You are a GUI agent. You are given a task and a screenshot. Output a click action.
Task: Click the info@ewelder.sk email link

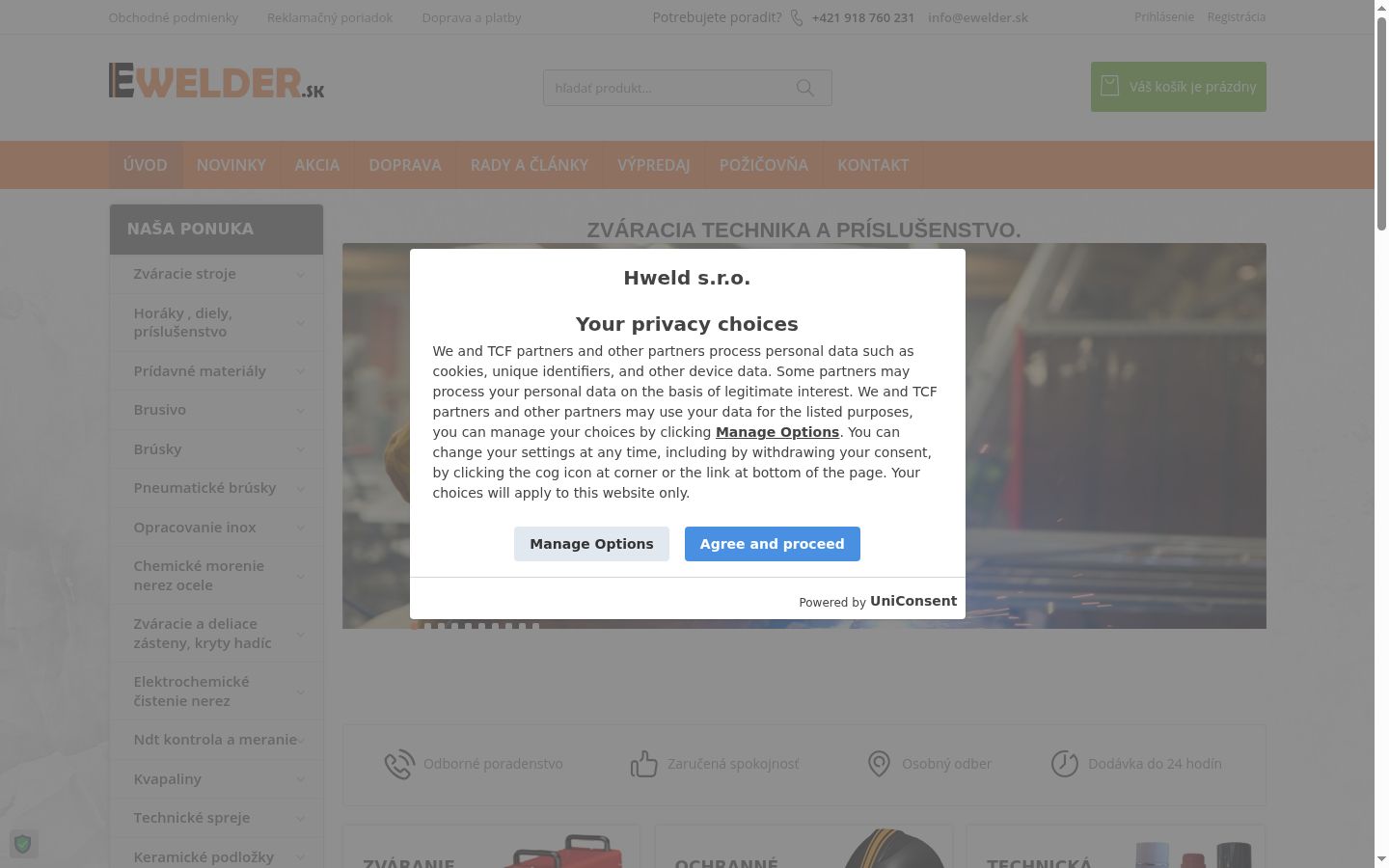tap(978, 17)
